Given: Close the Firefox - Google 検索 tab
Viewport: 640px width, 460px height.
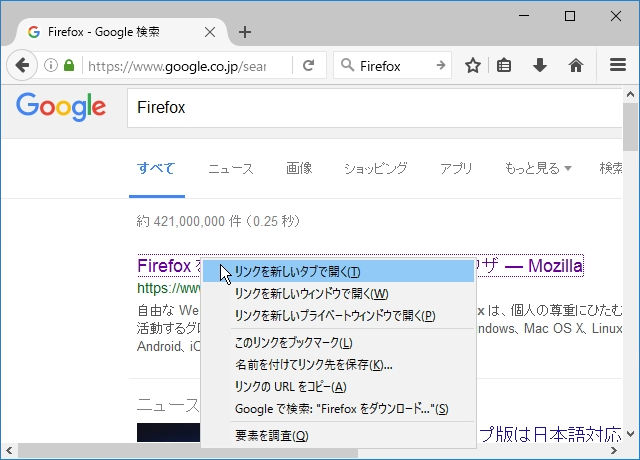Looking at the screenshot, I should tap(210, 32).
